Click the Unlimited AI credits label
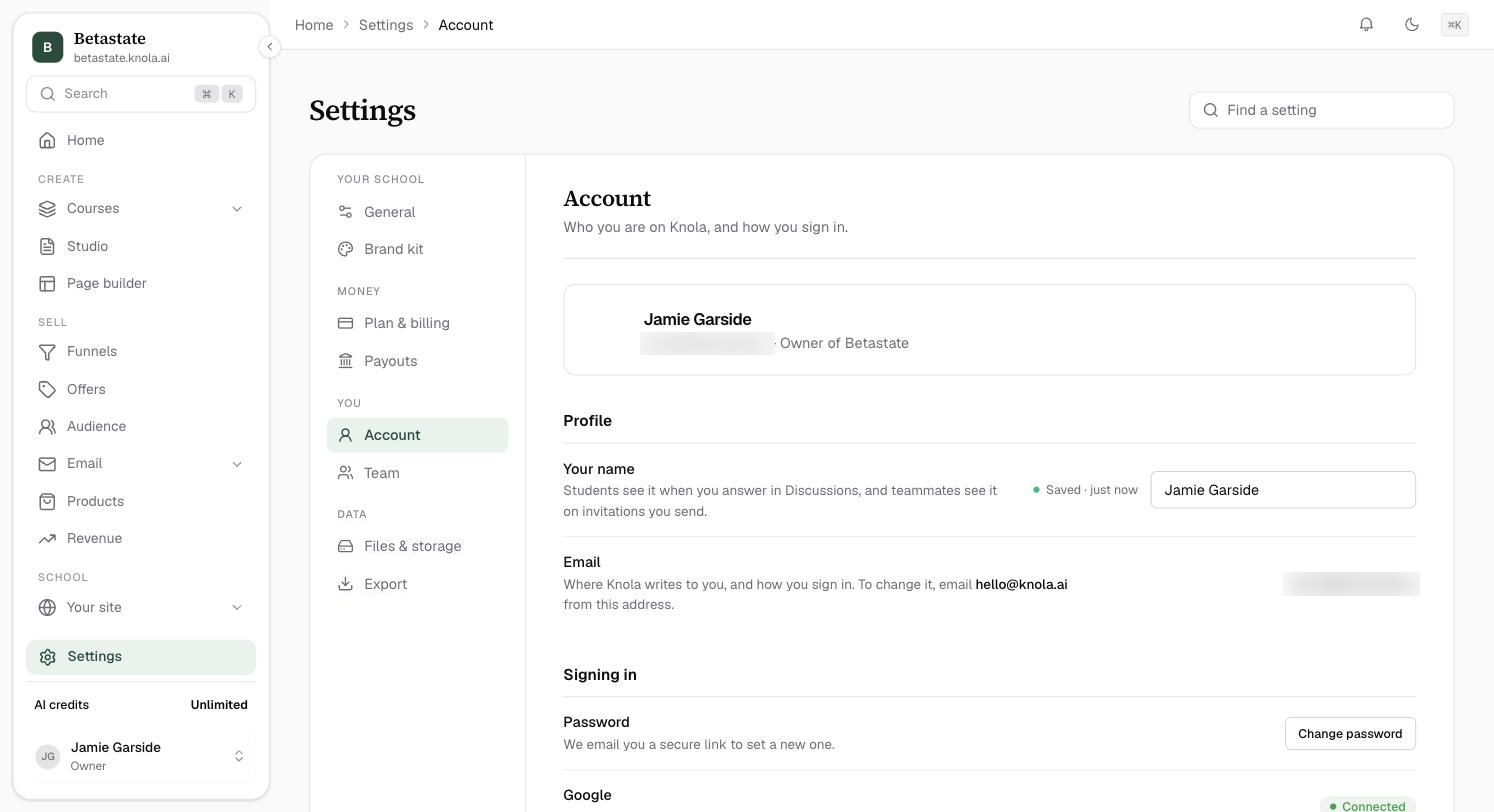The height and width of the screenshot is (812, 1494). (x=219, y=705)
